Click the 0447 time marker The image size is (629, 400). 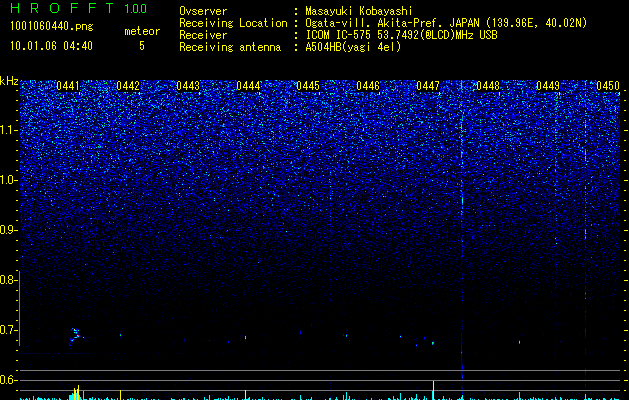(428, 86)
